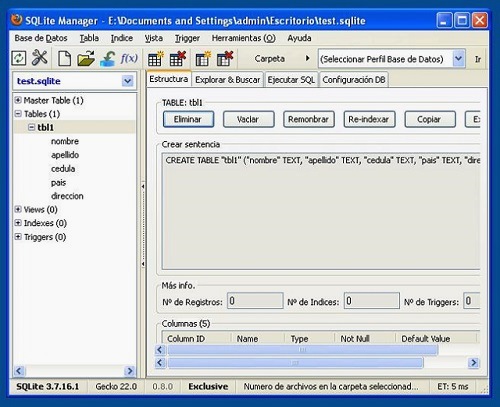500x407 pixels.
Task: Collapse the Tables (1) node
Action: pos(18,114)
